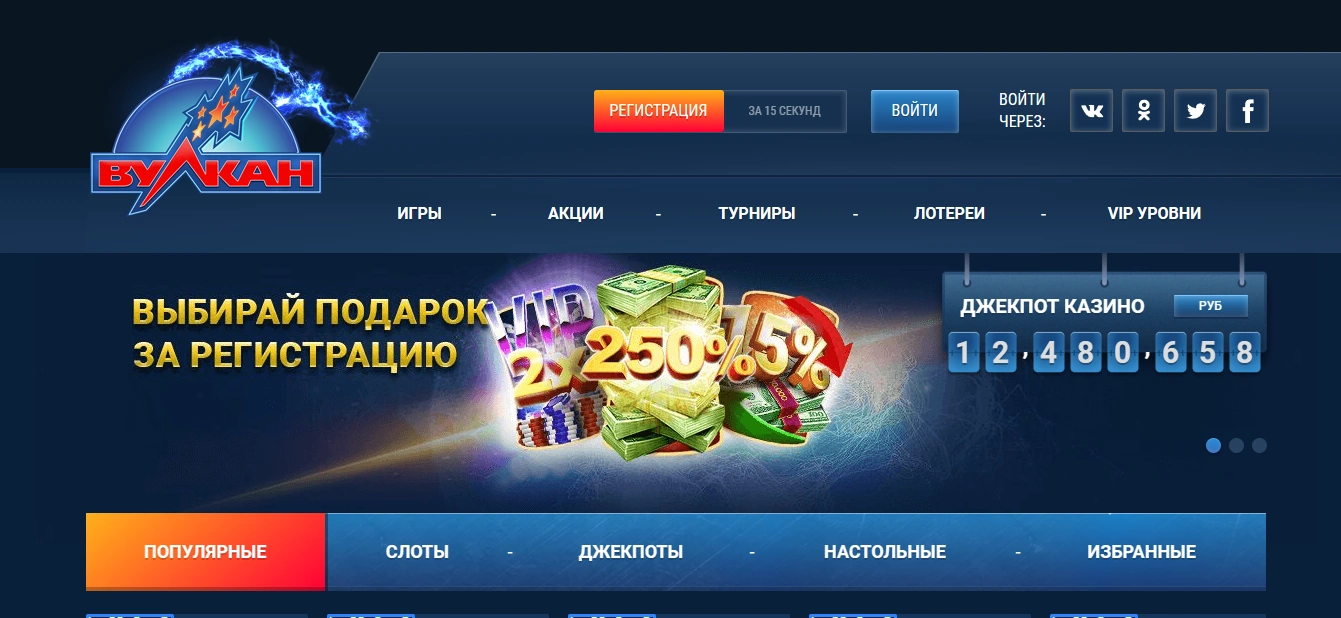Open the ИГРЫ menu item
The width and height of the screenshot is (1341, 618).
(x=419, y=213)
